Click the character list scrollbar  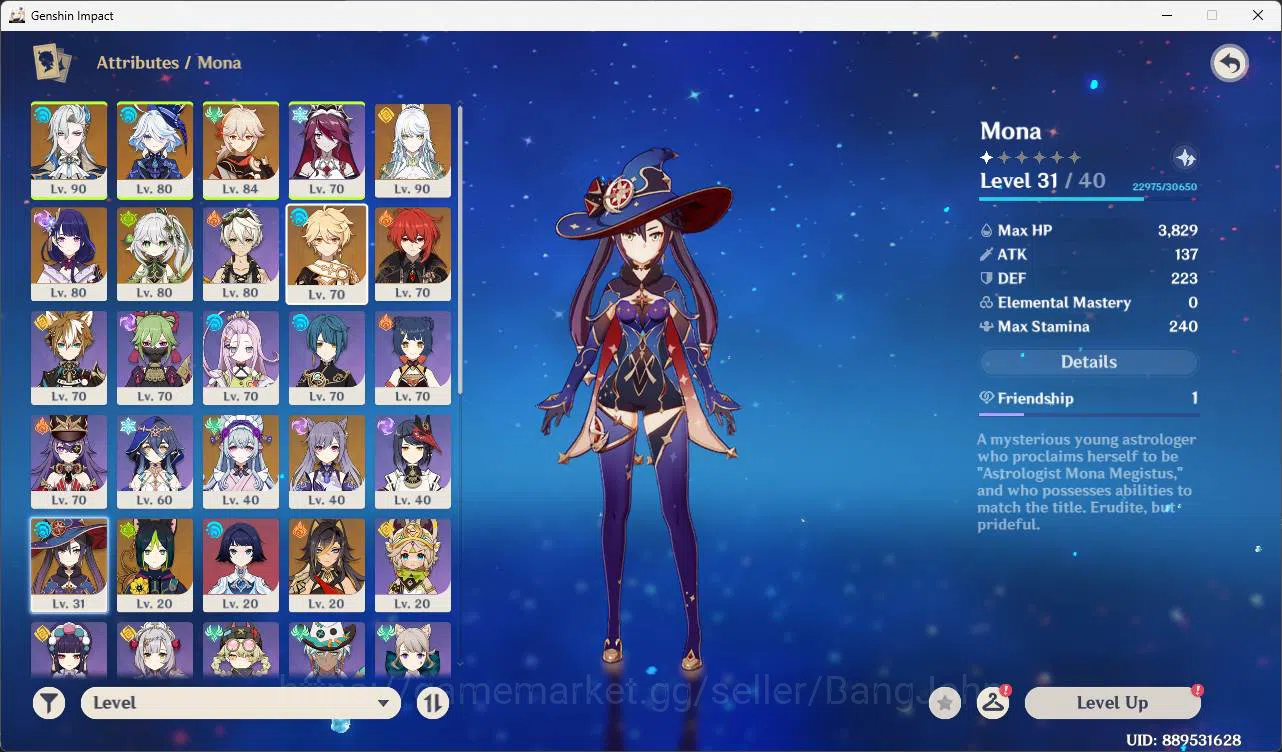(460, 250)
